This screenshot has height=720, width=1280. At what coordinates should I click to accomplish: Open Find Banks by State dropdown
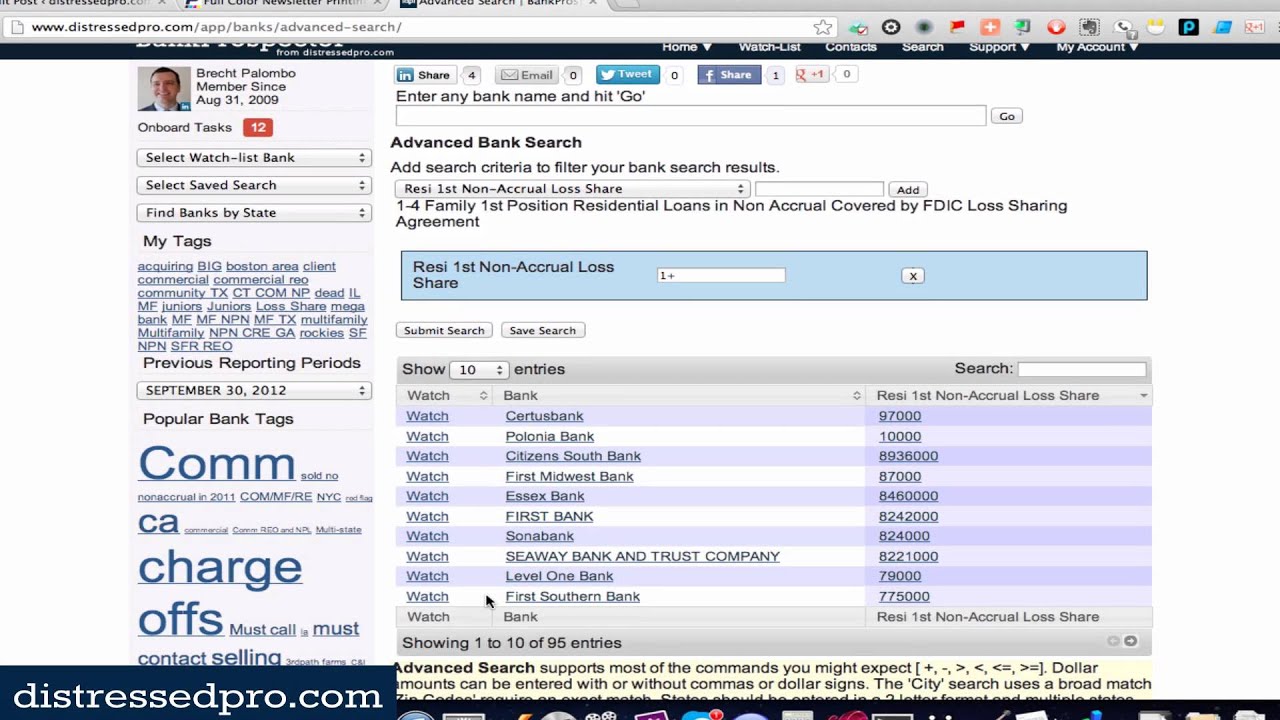(254, 213)
